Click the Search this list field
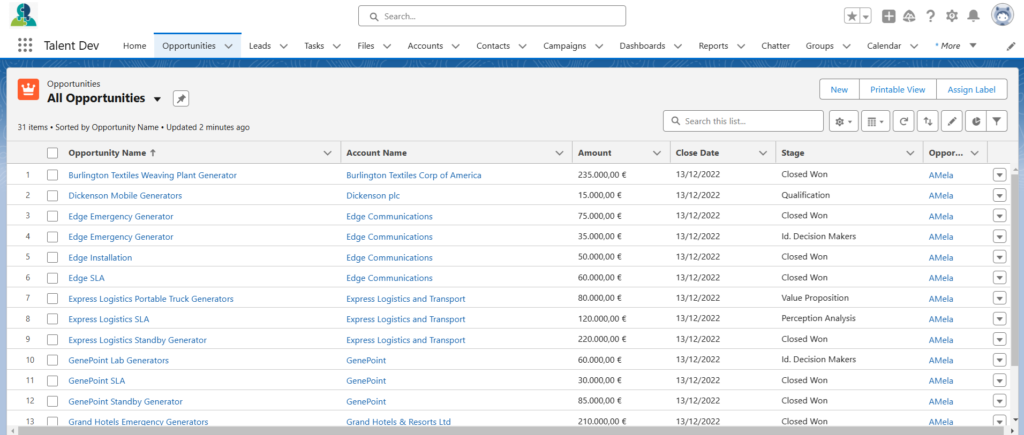The height and width of the screenshot is (435, 1024). point(743,121)
